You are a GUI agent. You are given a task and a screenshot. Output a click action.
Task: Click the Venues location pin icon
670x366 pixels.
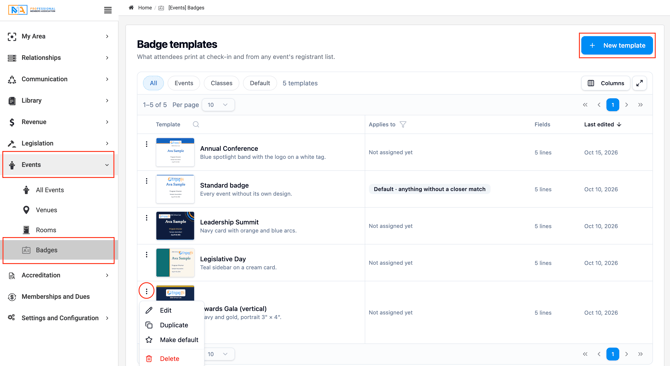tap(26, 210)
